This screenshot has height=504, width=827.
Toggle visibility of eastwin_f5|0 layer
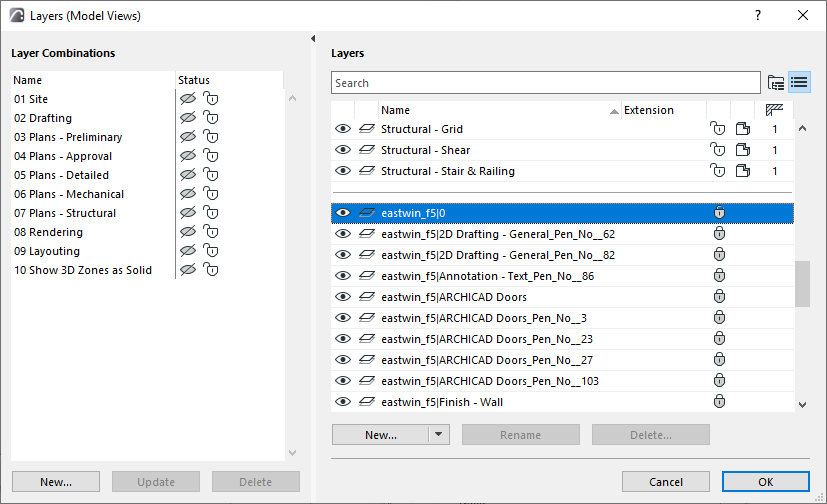click(x=343, y=213)
